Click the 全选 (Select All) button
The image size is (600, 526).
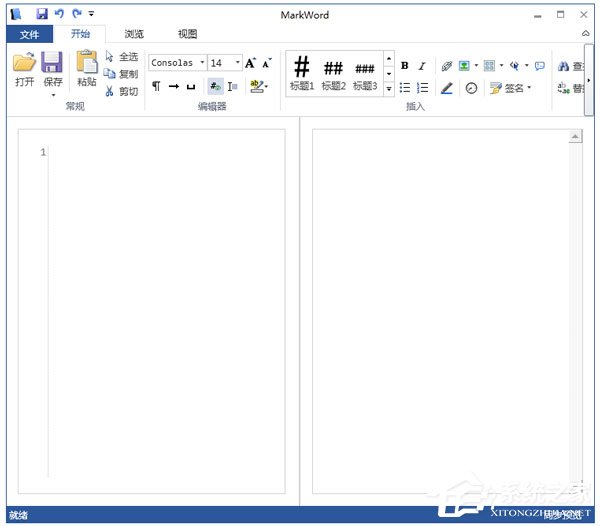click(122, 57)
